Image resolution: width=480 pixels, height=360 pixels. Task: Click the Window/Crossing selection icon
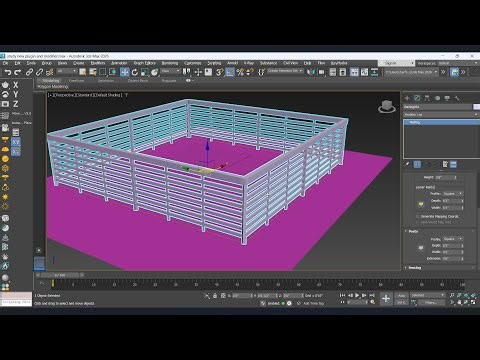pos(113,72)
